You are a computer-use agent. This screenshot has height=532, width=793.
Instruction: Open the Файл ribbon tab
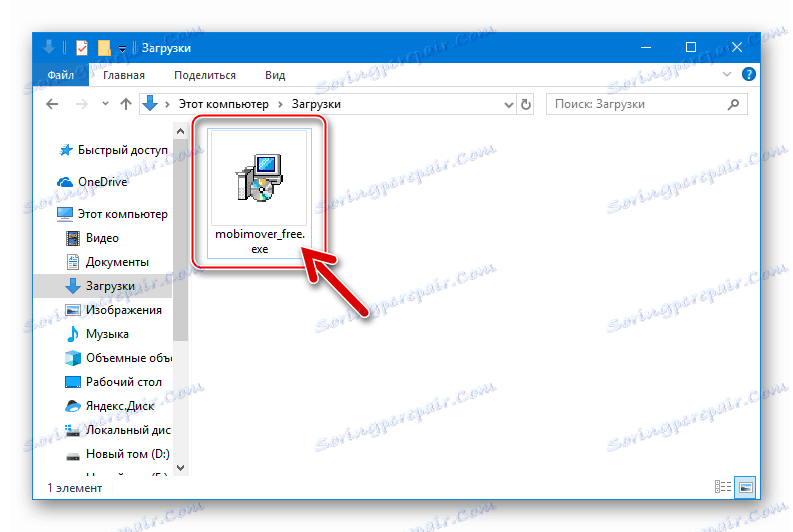tap(60, 75)
